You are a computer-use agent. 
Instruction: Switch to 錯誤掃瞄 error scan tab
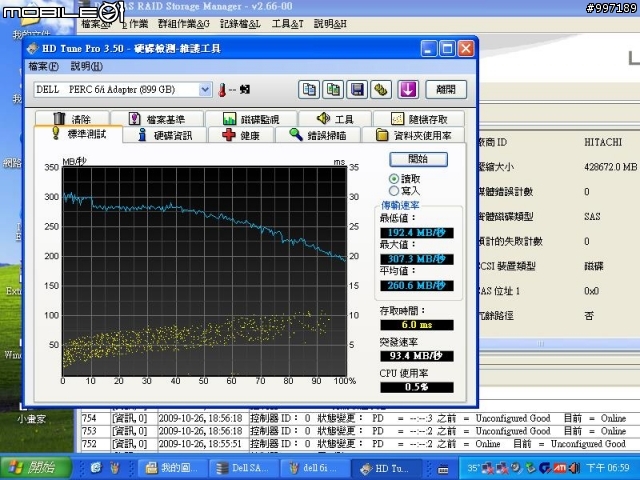tap(318, 135)
